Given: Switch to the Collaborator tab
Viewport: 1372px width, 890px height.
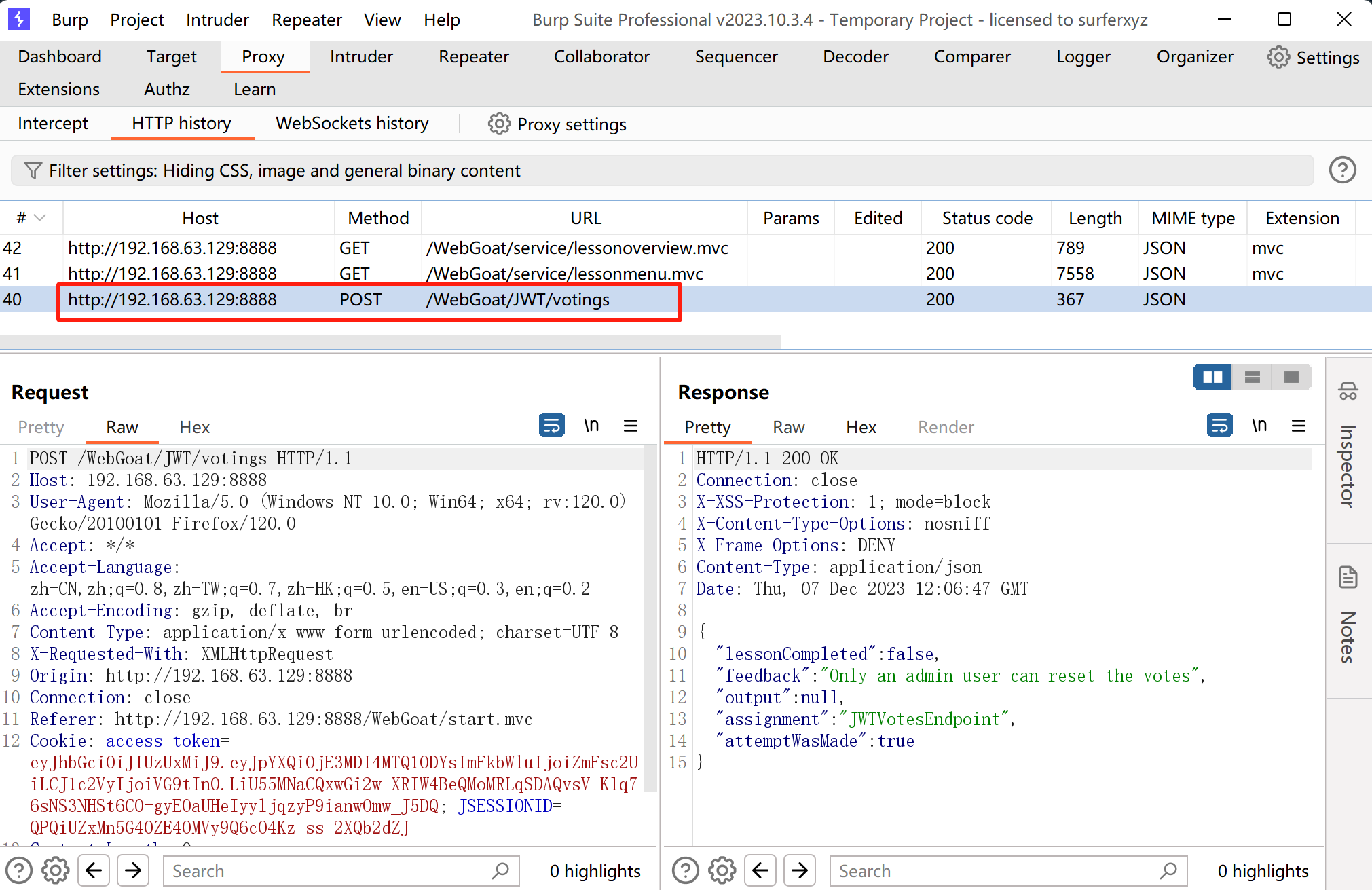Looking at the screenshot, I should pos(601,56).
